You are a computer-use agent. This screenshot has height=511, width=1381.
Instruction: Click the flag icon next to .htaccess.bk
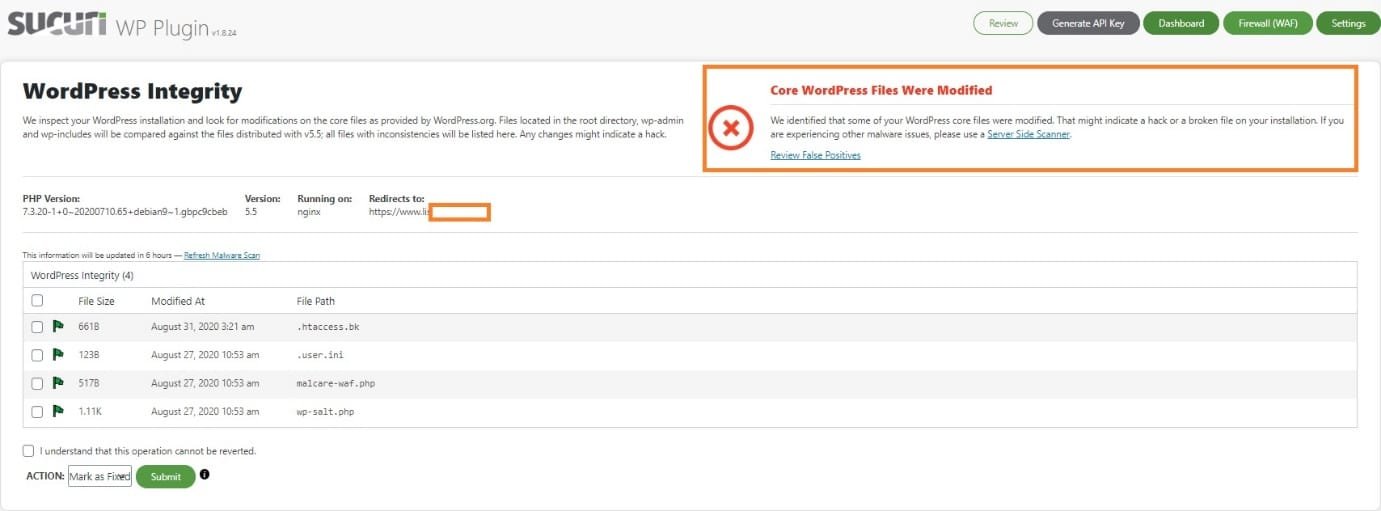pos(58,326)
